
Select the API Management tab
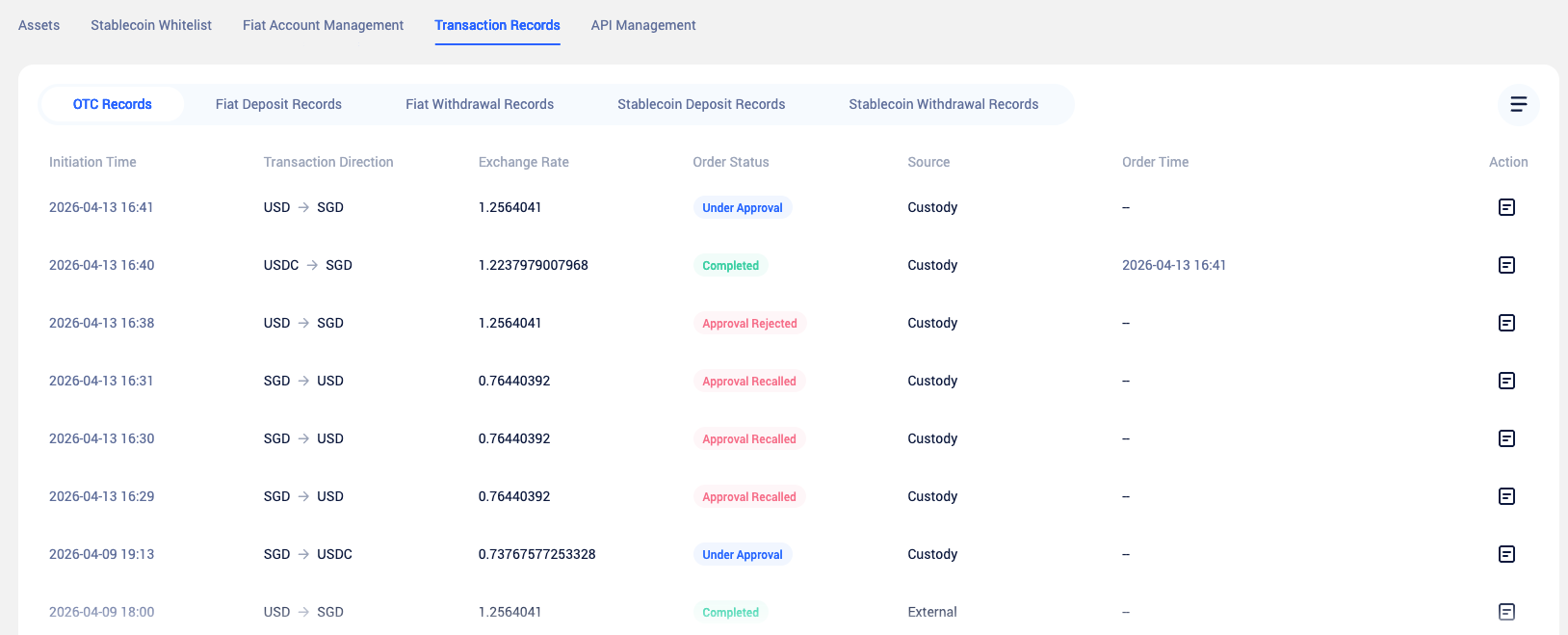coord(642,25)
